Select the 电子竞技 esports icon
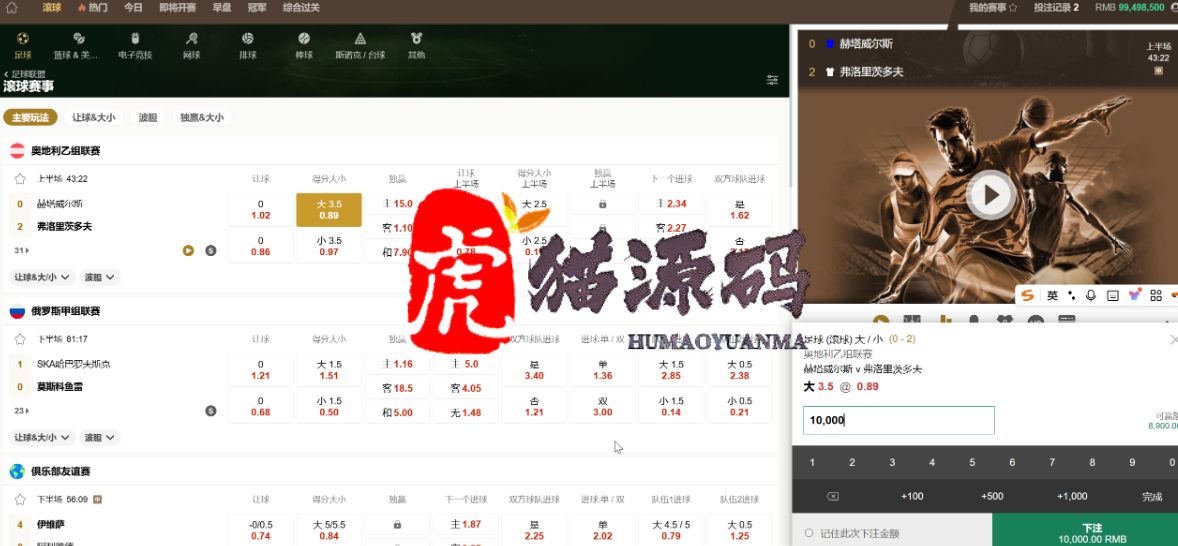Image resolution: width=1178 pixels, height=546 pixels. tap(135, 38)
